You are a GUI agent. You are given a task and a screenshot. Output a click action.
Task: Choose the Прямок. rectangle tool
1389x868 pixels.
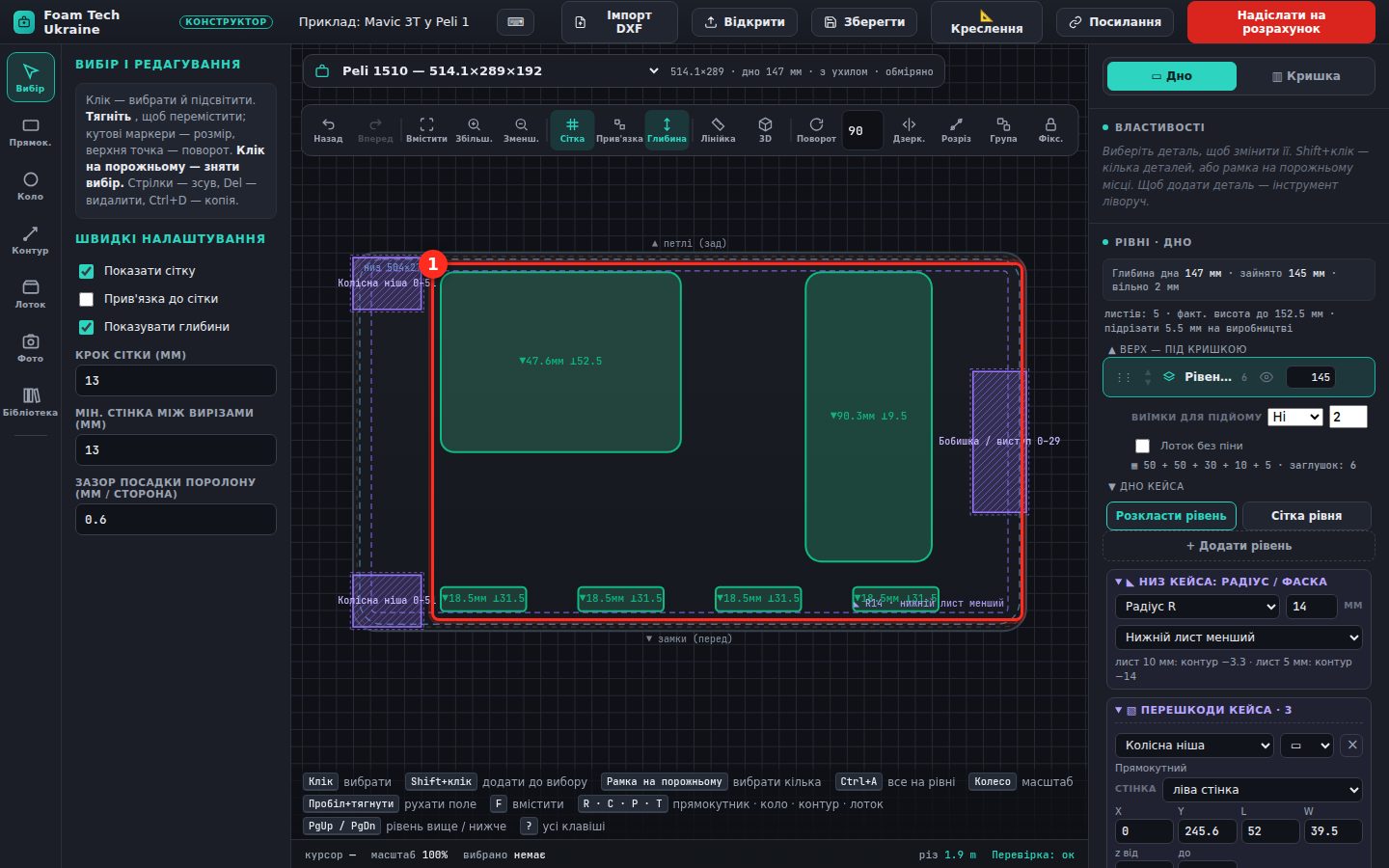click(30, 132)
